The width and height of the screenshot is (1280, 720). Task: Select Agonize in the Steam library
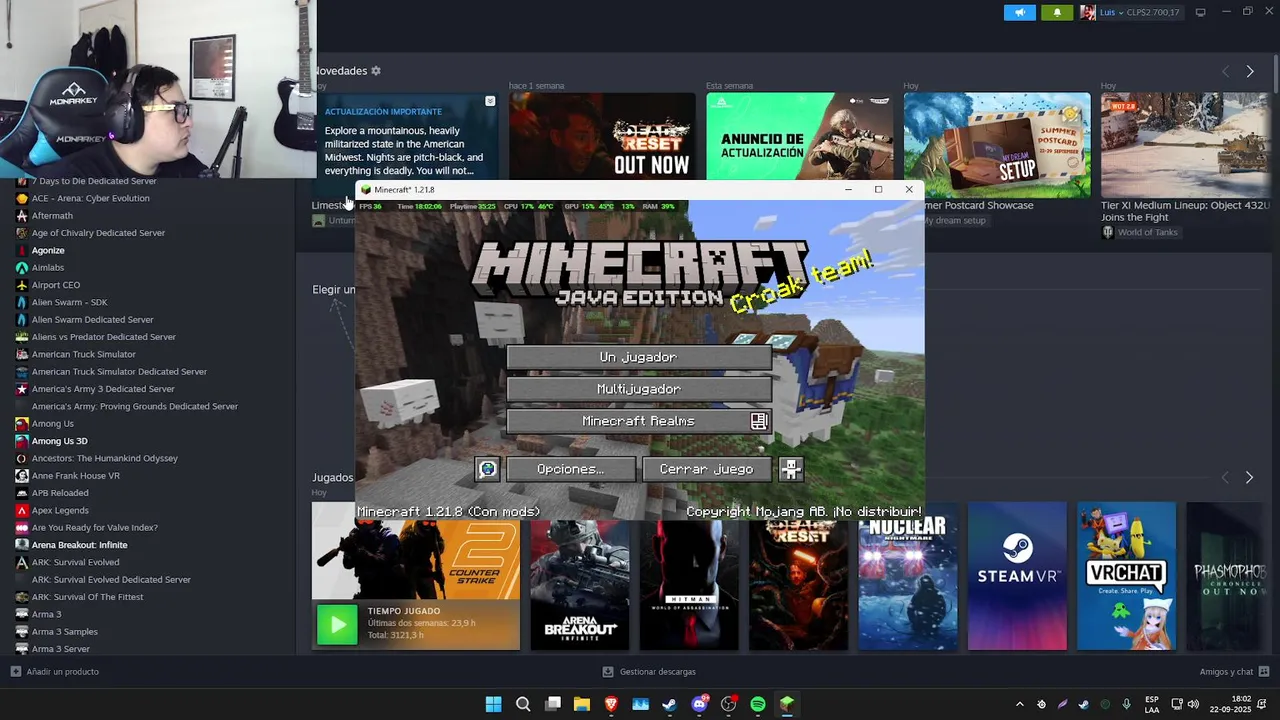point(48,250)
